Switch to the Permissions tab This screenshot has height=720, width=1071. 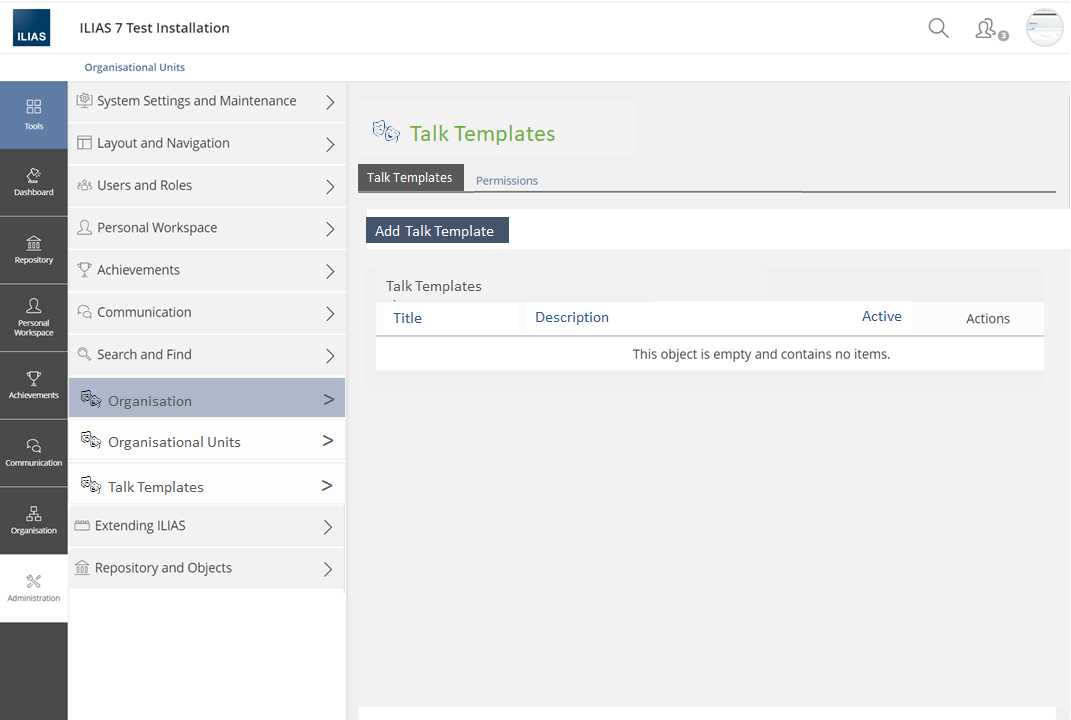(x=506, y=181)
